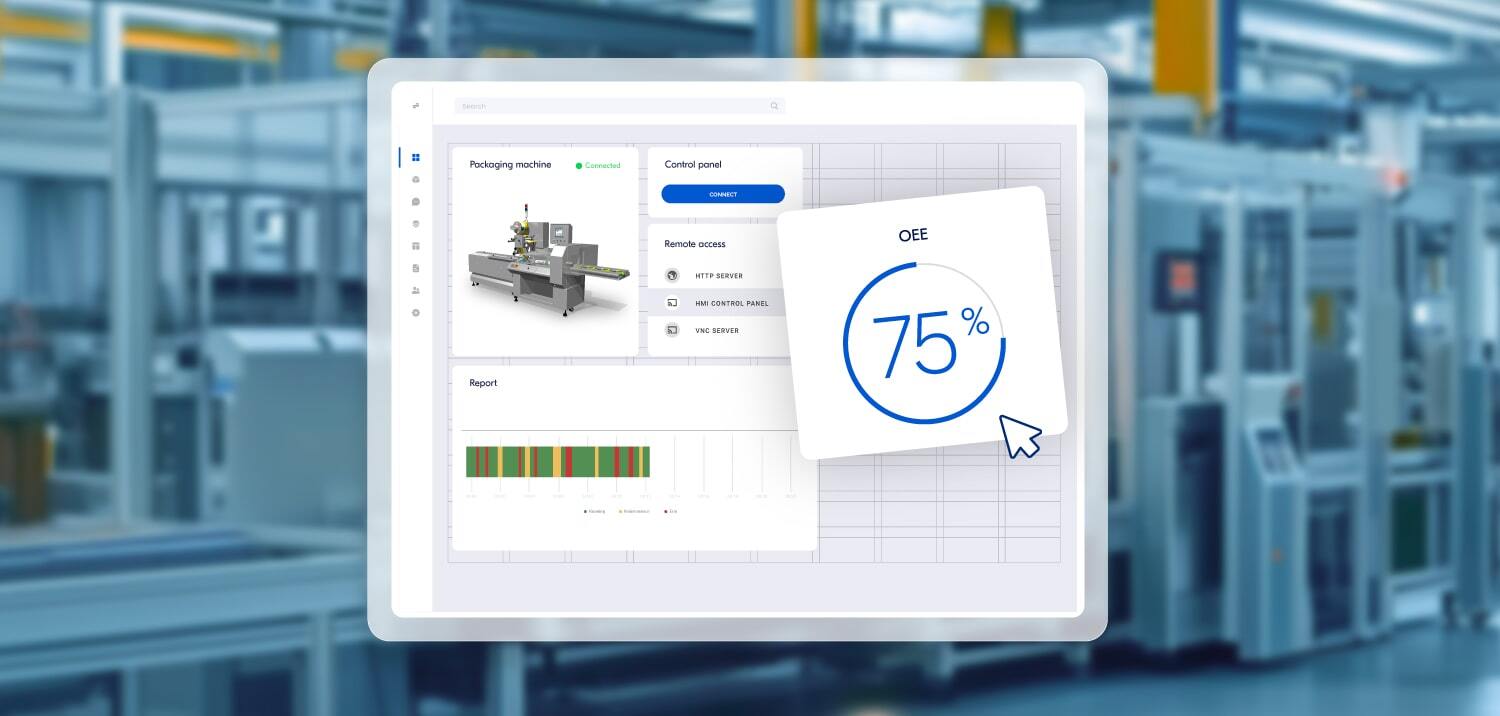Open the users icon in sidebar

(416, 290)
